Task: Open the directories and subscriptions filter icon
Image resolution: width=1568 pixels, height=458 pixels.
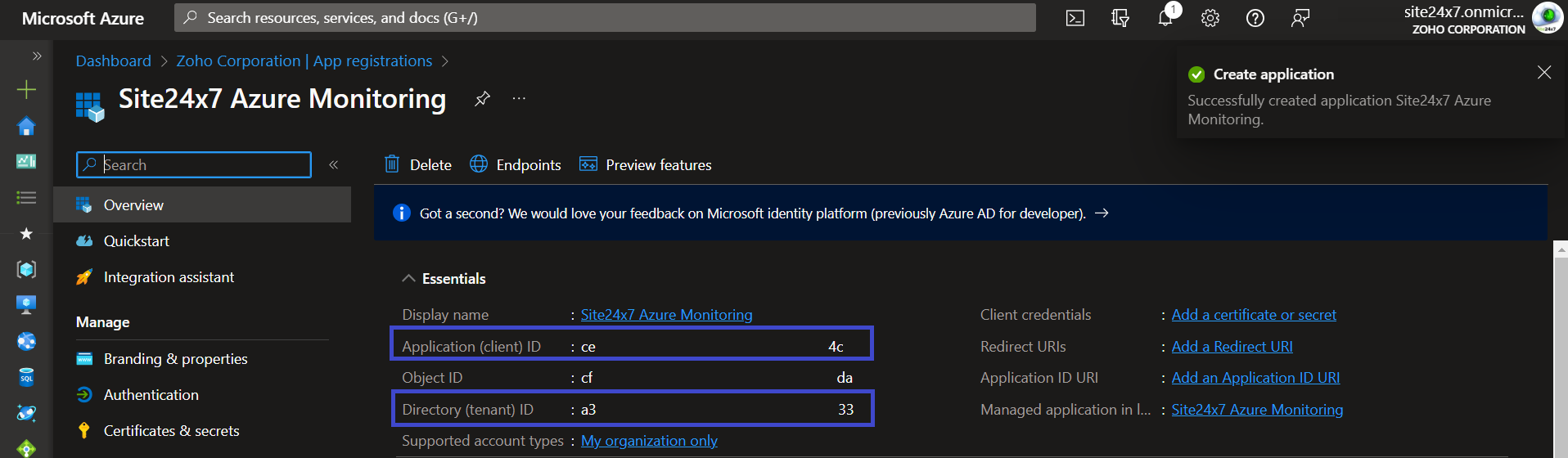Action: [1120, 18]
